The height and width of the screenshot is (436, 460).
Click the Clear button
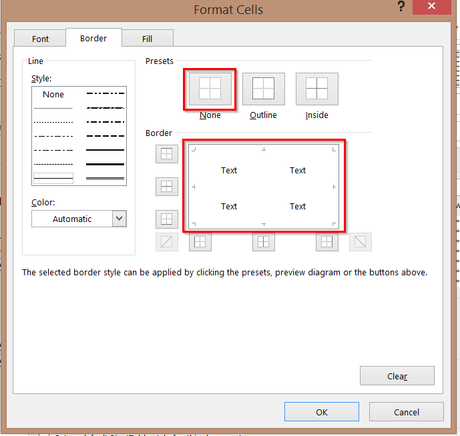397,376
